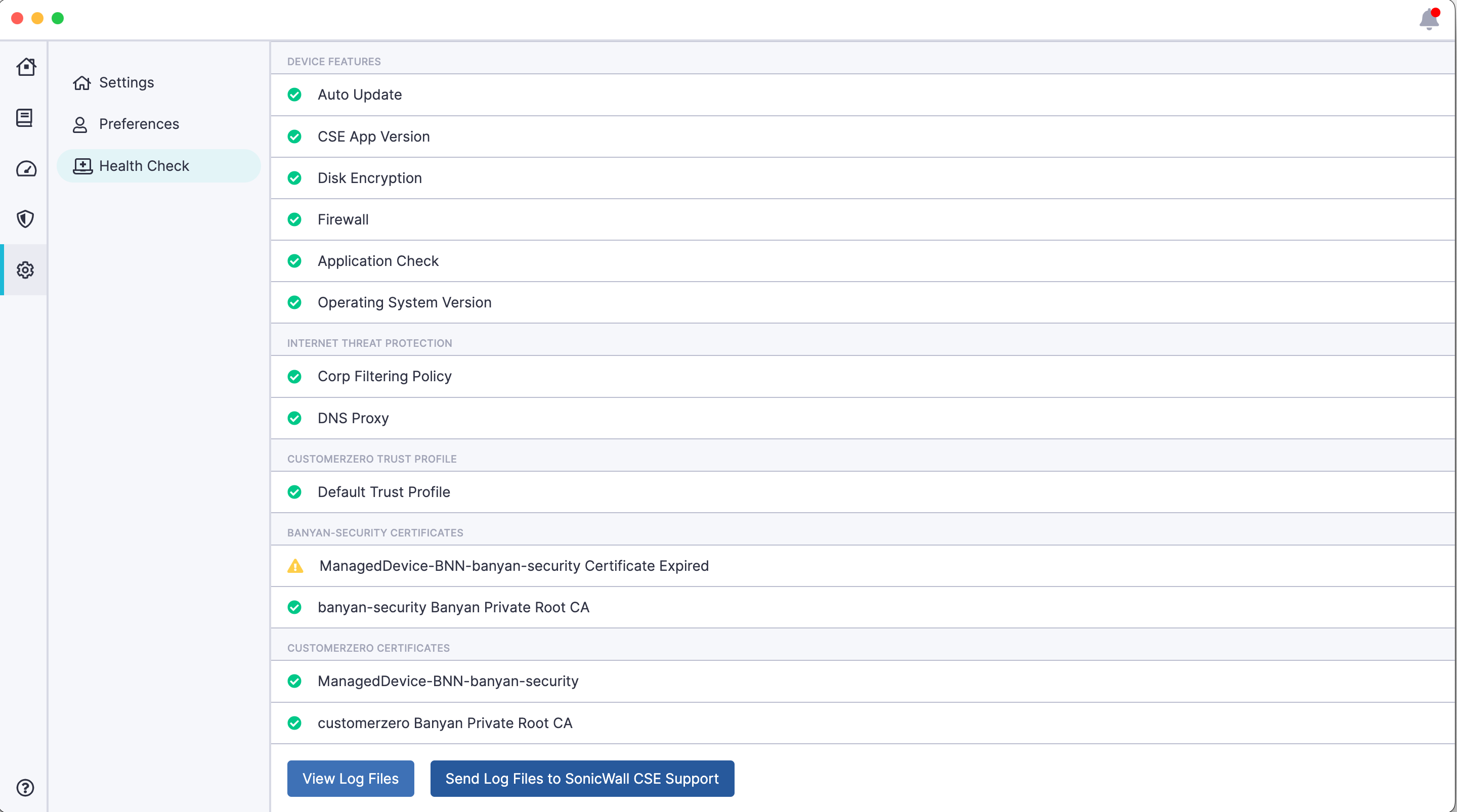
Task: Open the Disk Encryption row
Action: (369, 178)
